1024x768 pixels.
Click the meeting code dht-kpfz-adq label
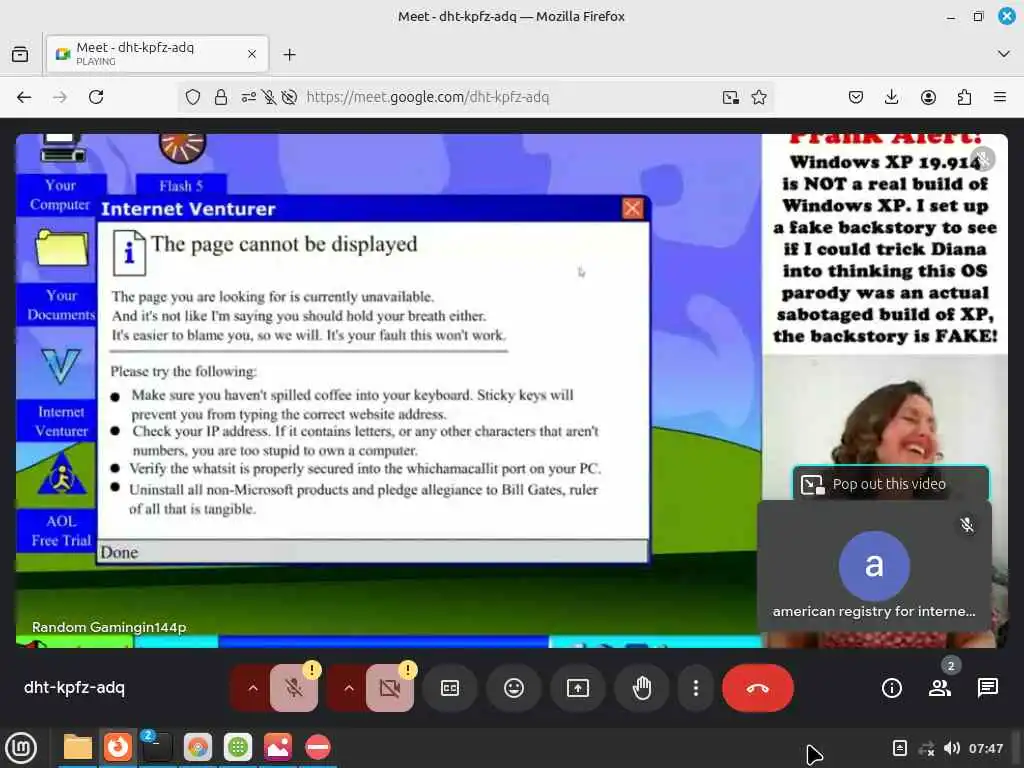coord(74,688)
